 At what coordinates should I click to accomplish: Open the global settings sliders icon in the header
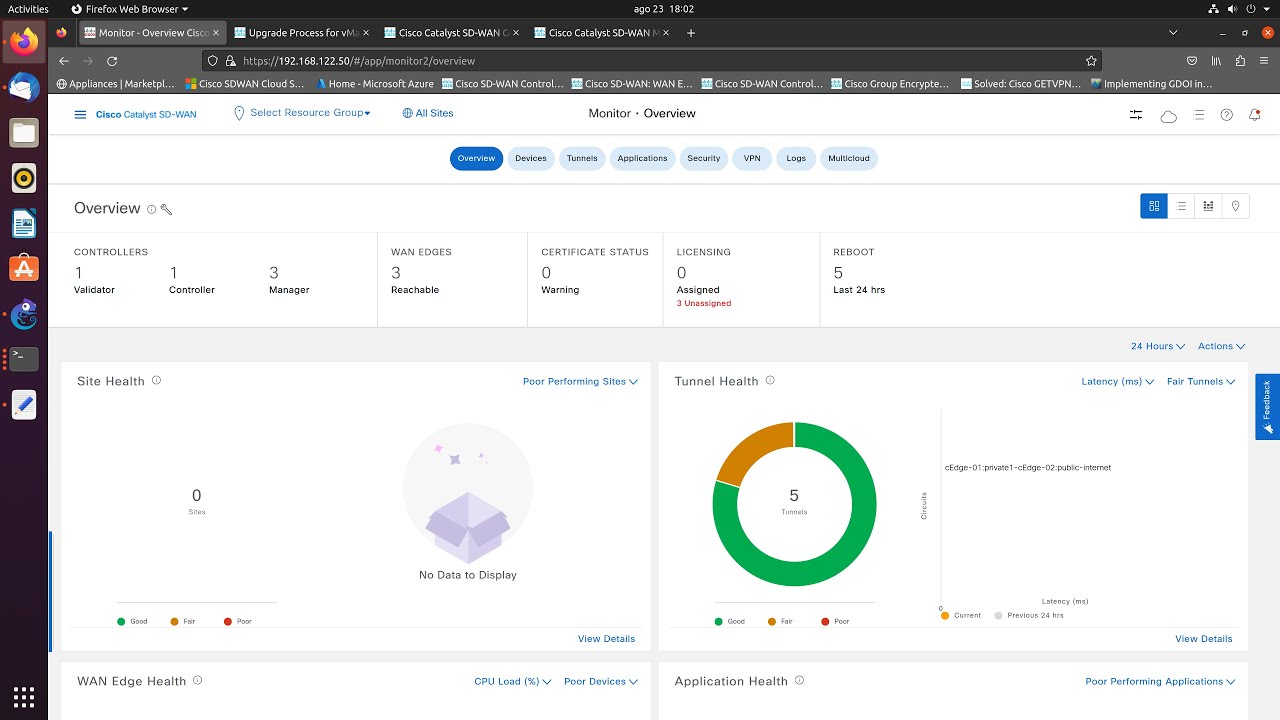[1136, 115]
